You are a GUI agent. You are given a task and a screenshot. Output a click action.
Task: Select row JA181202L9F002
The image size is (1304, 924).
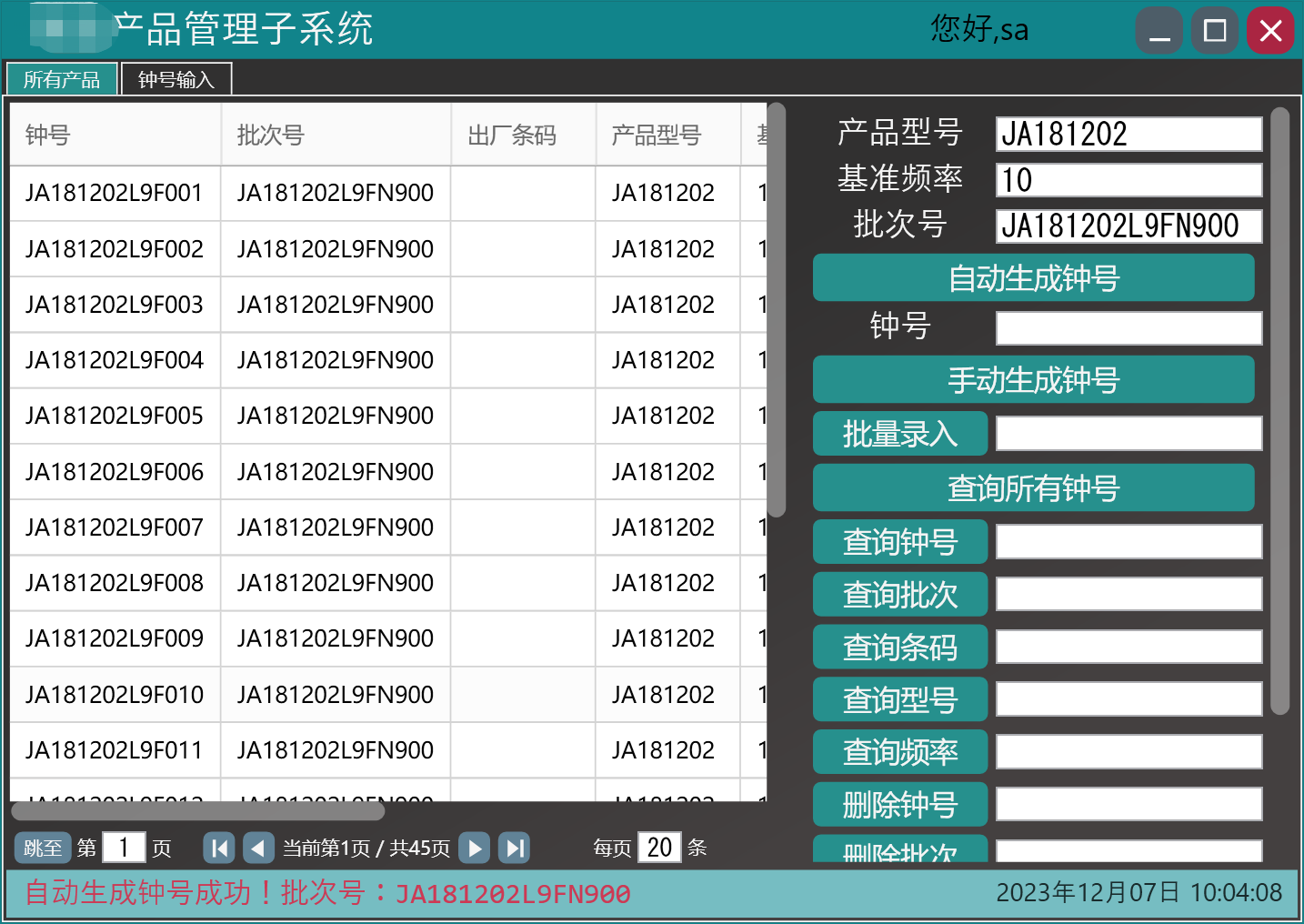(x=388, y=249)
